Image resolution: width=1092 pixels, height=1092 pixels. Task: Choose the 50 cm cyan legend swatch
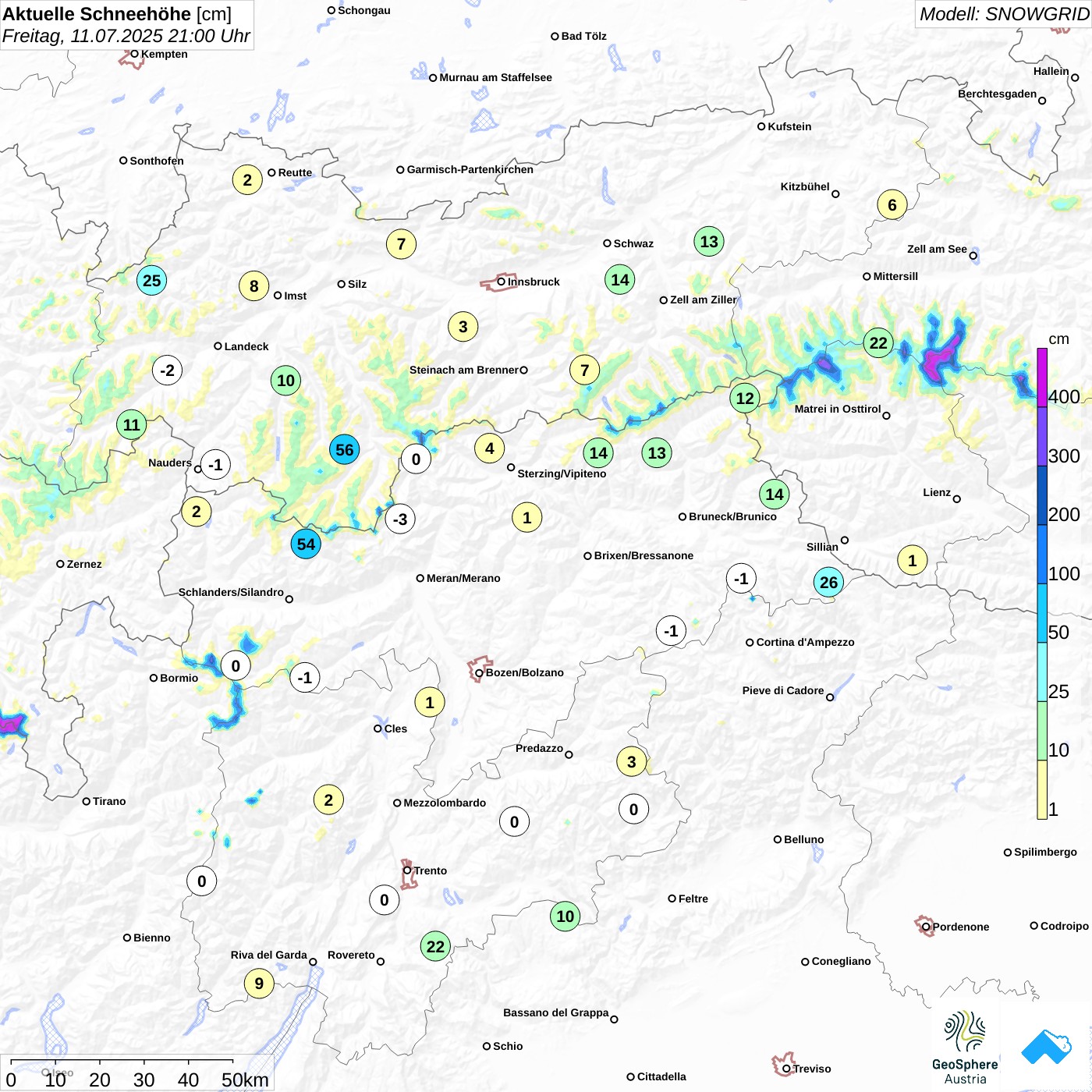click(1042, 613)
